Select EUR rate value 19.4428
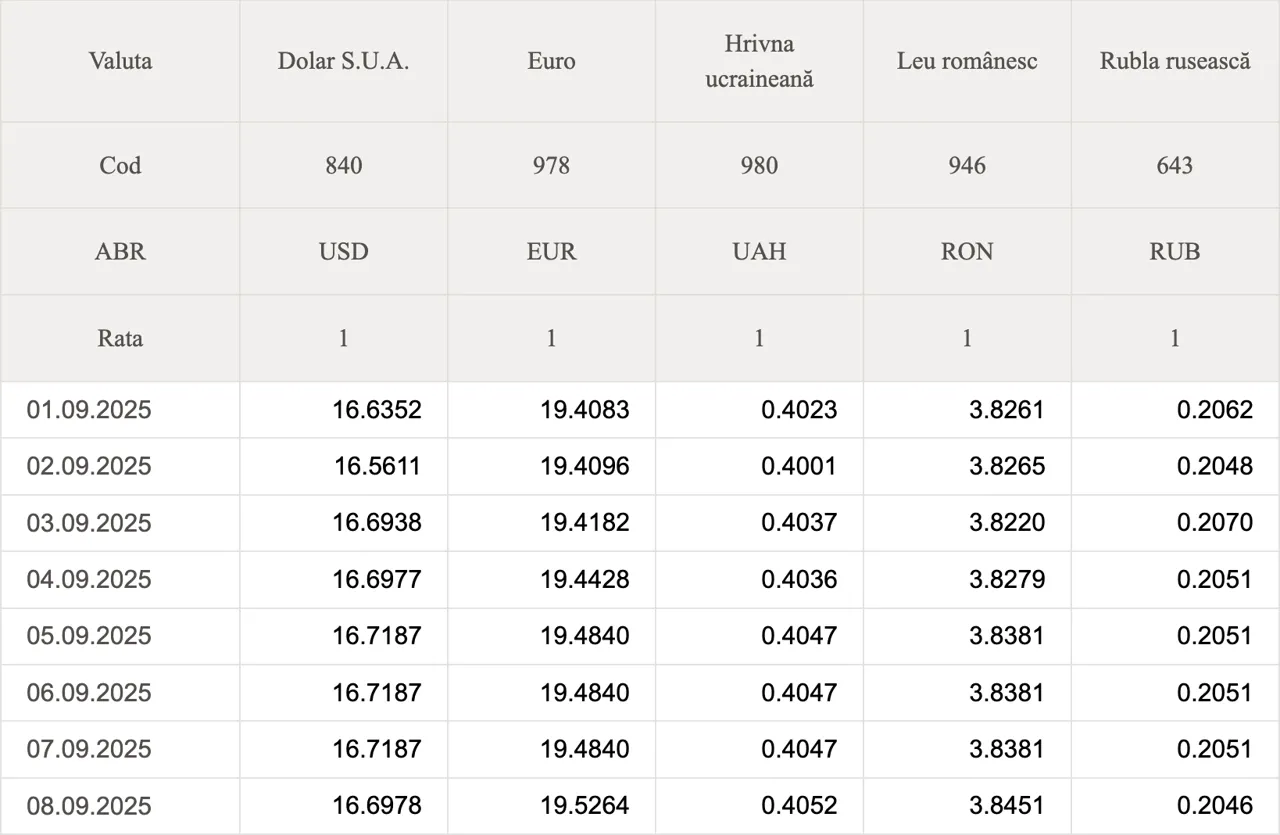Image resolution: width=1280 pixels, height=835 pixels. (585, 580)
